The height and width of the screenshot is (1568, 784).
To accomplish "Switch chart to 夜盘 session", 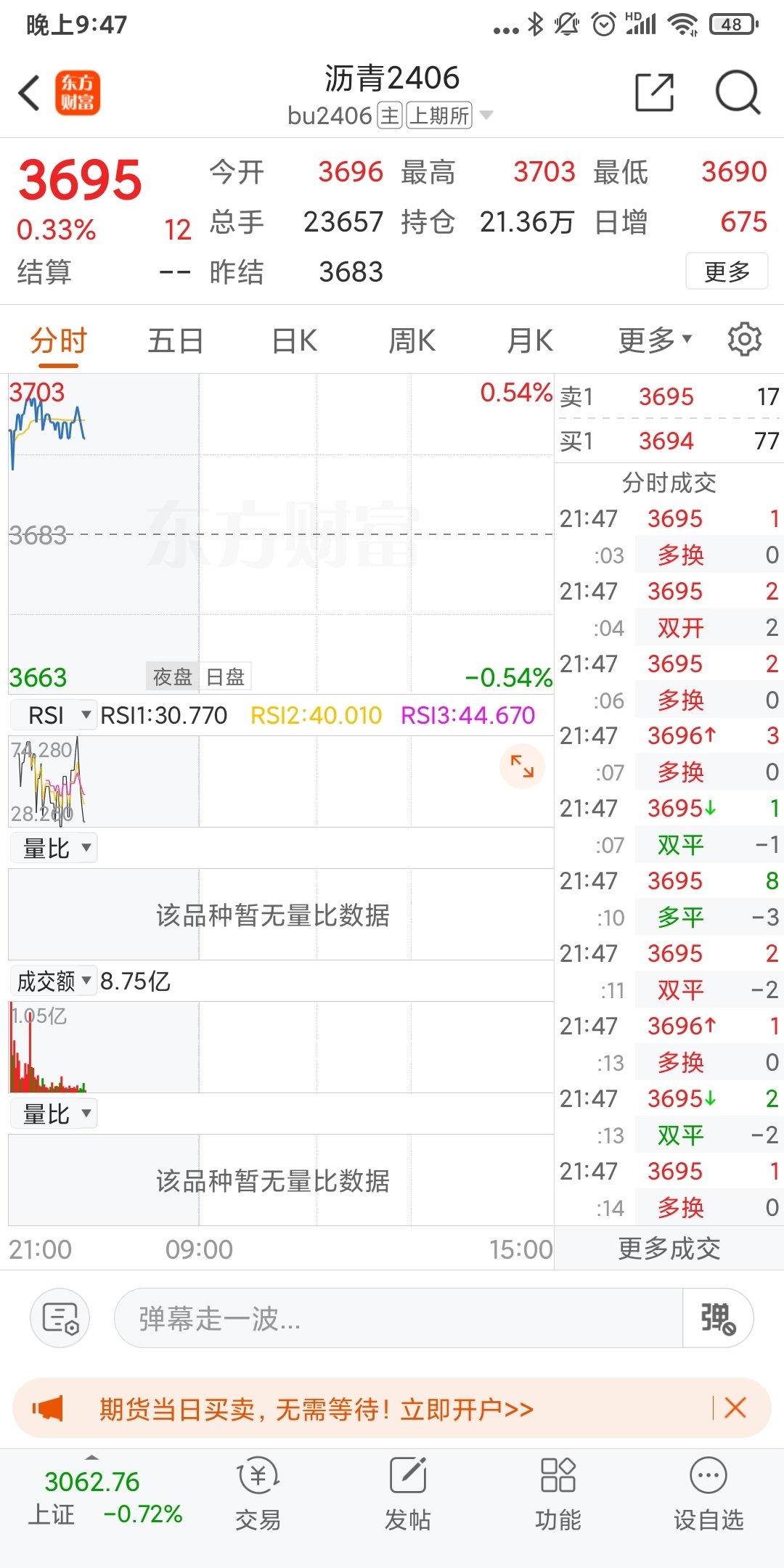I will pos(172,677).
